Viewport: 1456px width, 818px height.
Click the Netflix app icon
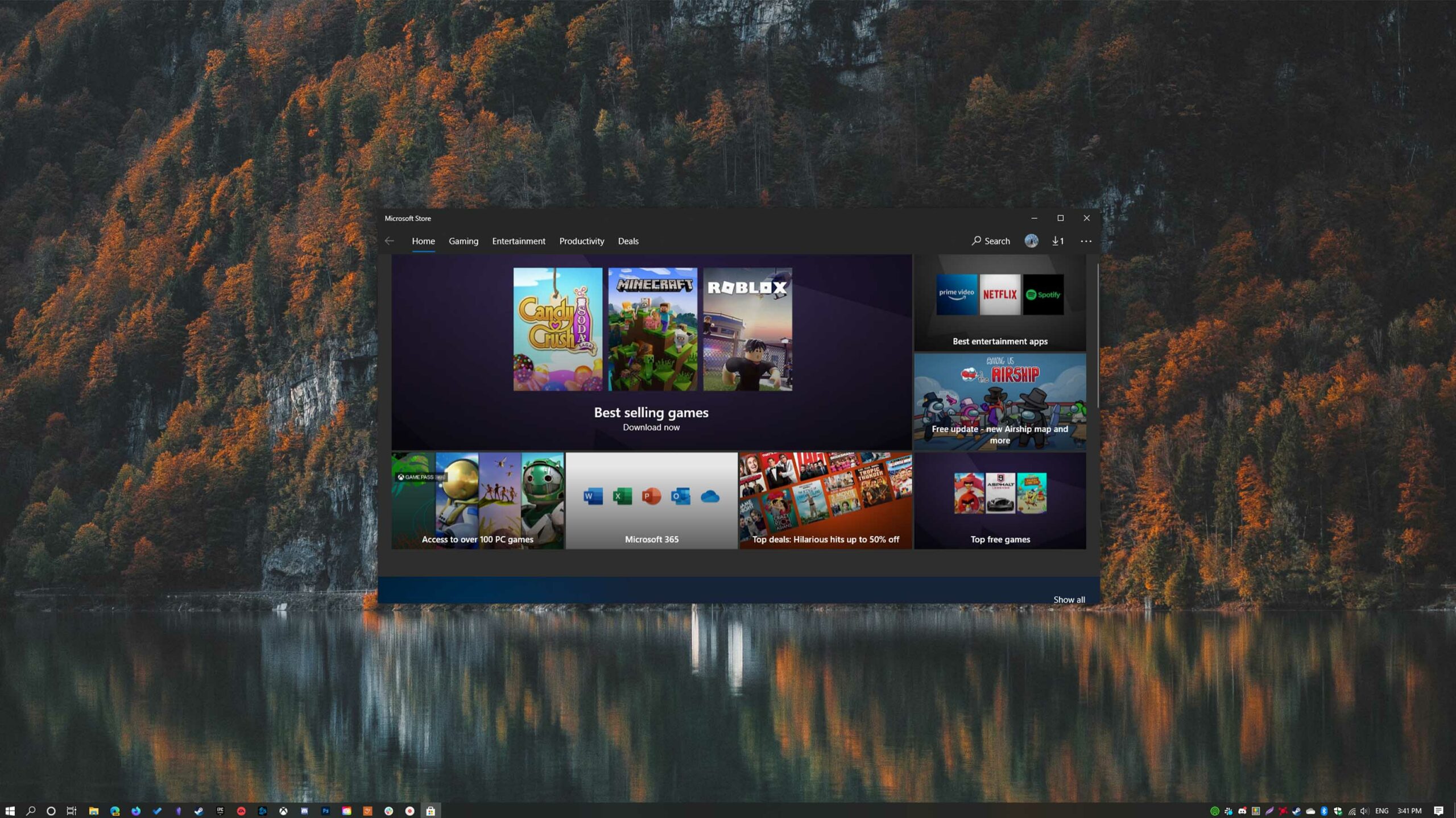click(x=999, y=294)
